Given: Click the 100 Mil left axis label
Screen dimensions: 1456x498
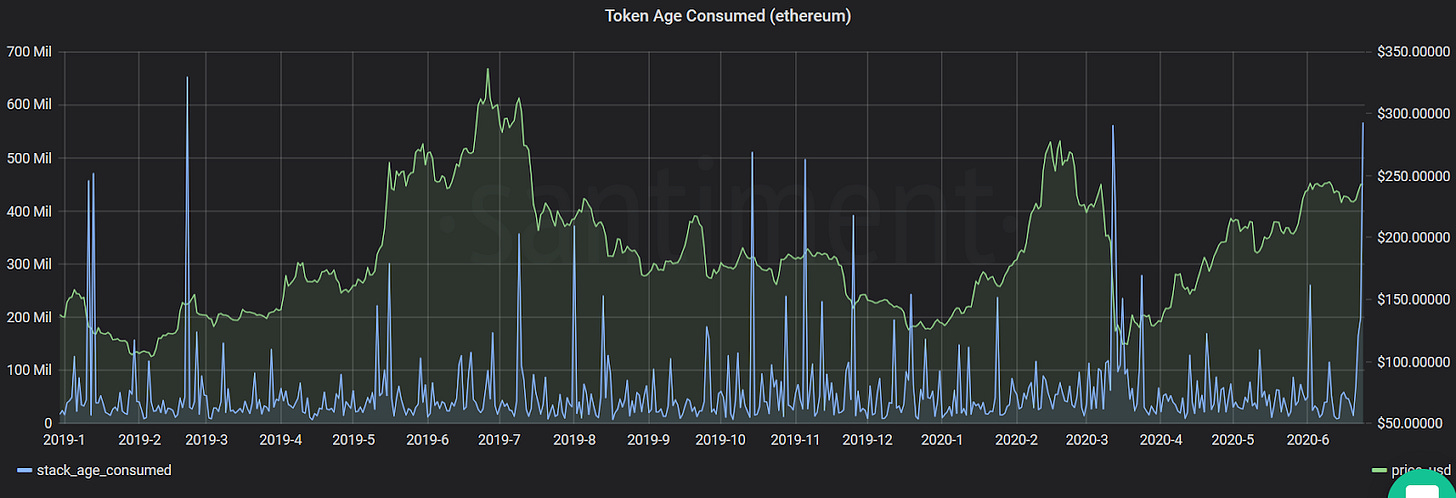Looking at the screenshot, I should point(29,370).
